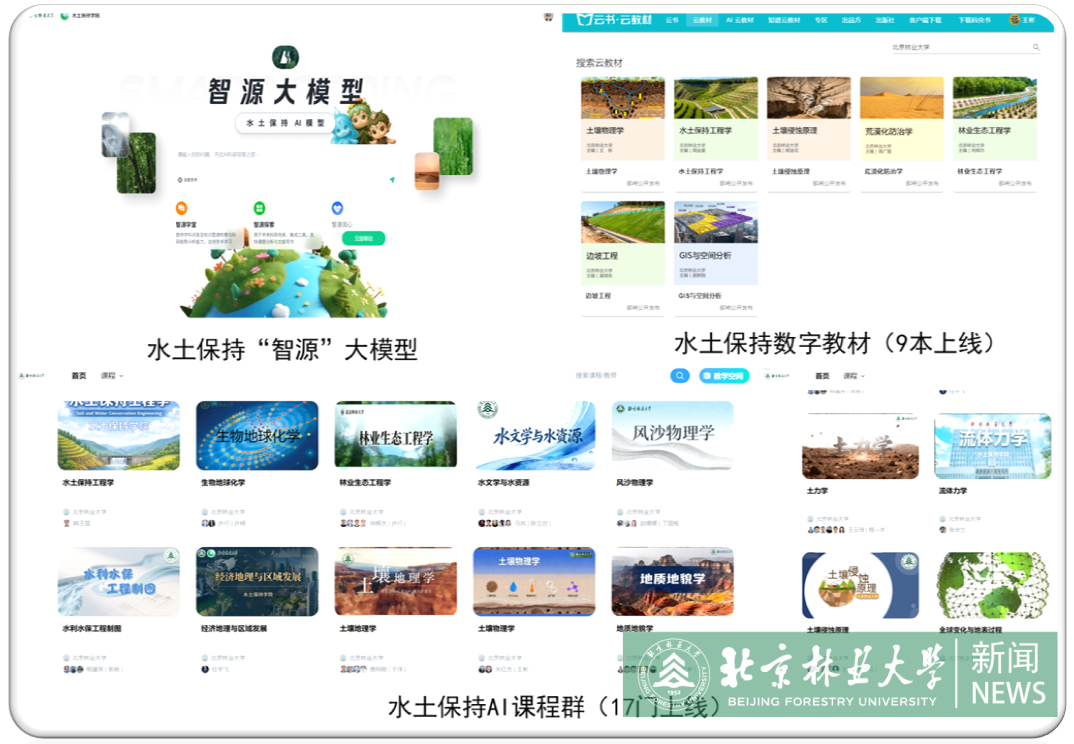Screen dimensions: 1074x744
Task: Expand 课程 dropdown in right course panel
Action: [852, 376]
